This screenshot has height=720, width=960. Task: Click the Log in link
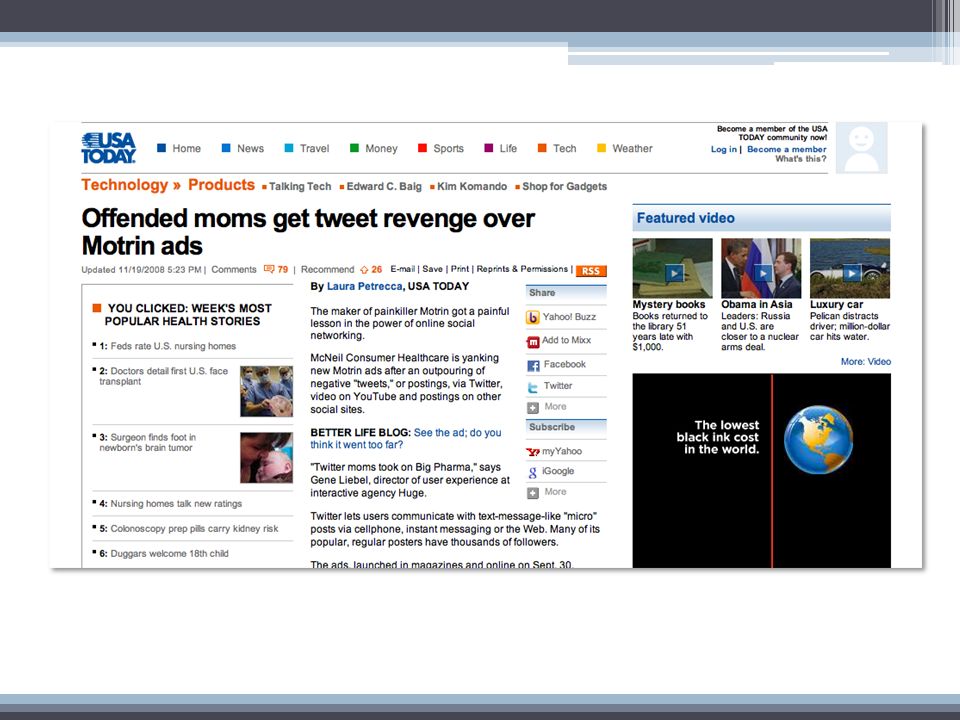(x=723, y=149)
